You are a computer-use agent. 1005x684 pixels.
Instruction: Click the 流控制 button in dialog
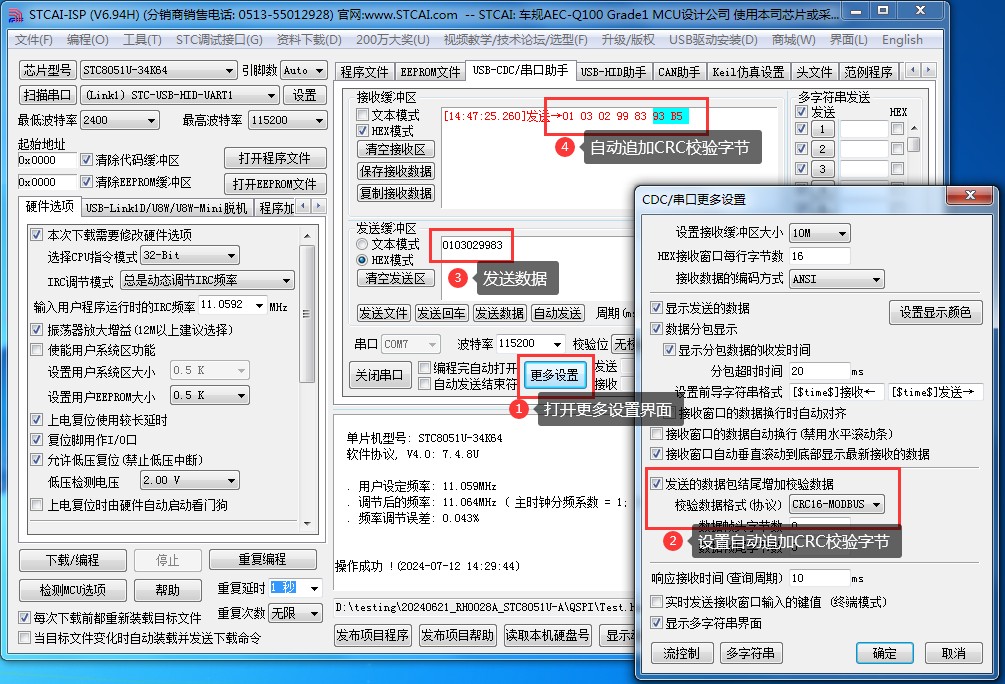pyautogui.click(x=681, y=653)
